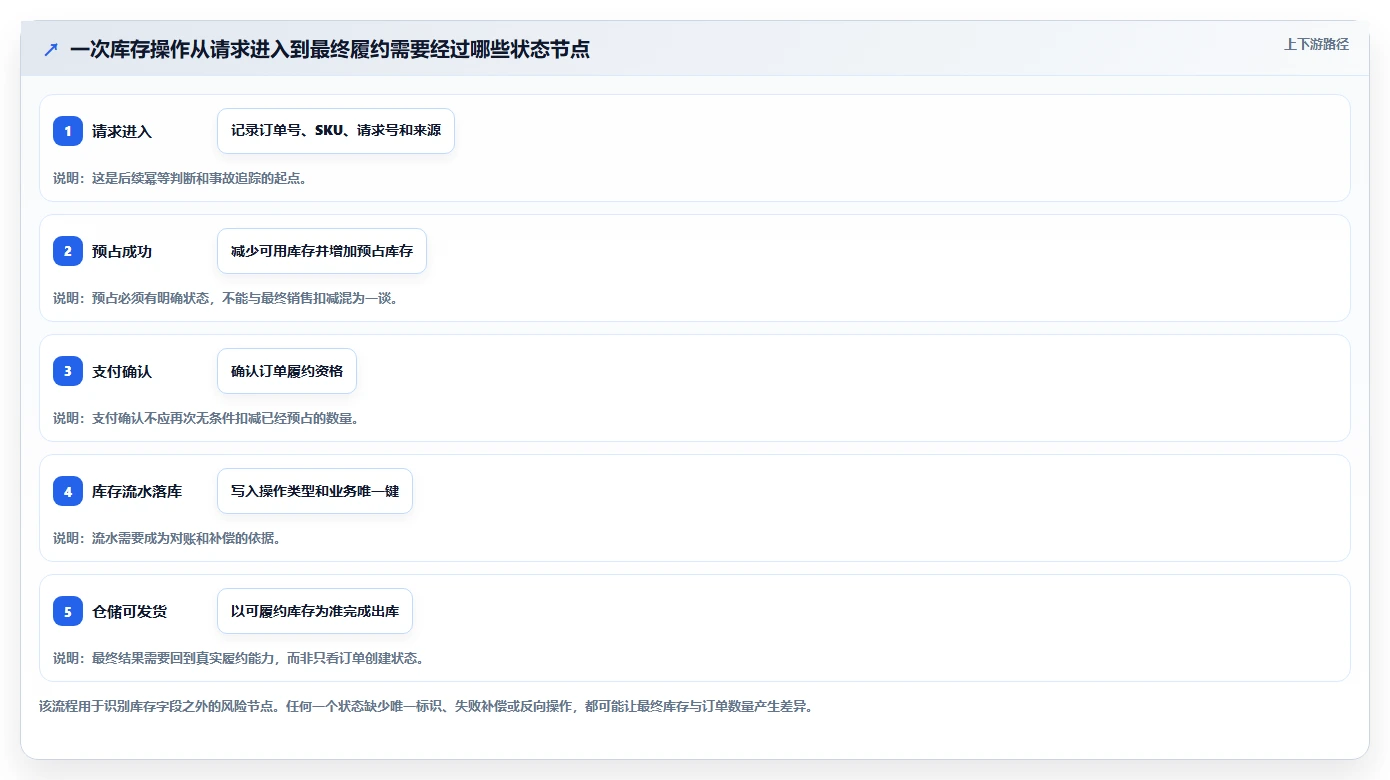
Task: Click the 库存流水落库 step title
Action: (137, 491)
